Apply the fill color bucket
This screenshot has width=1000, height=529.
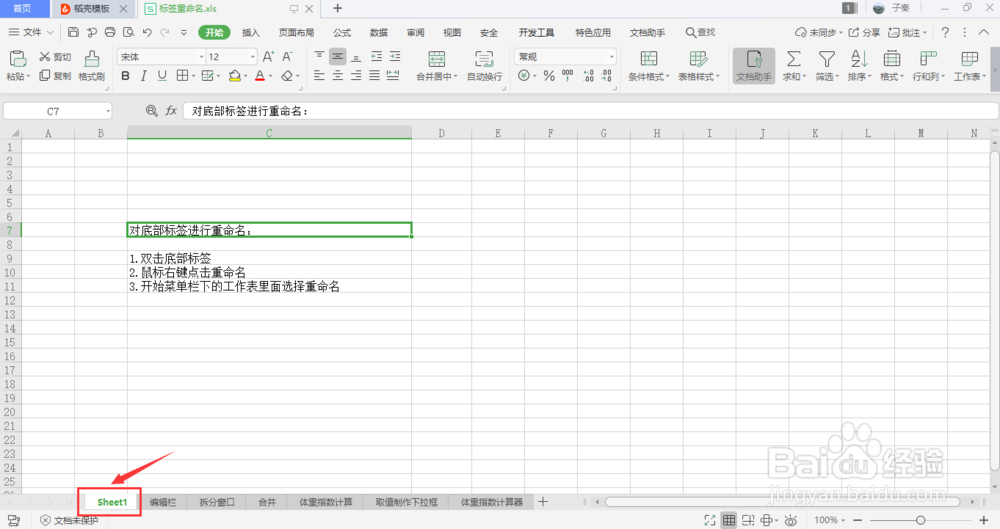pyautogui.click(x=235, y=76)
